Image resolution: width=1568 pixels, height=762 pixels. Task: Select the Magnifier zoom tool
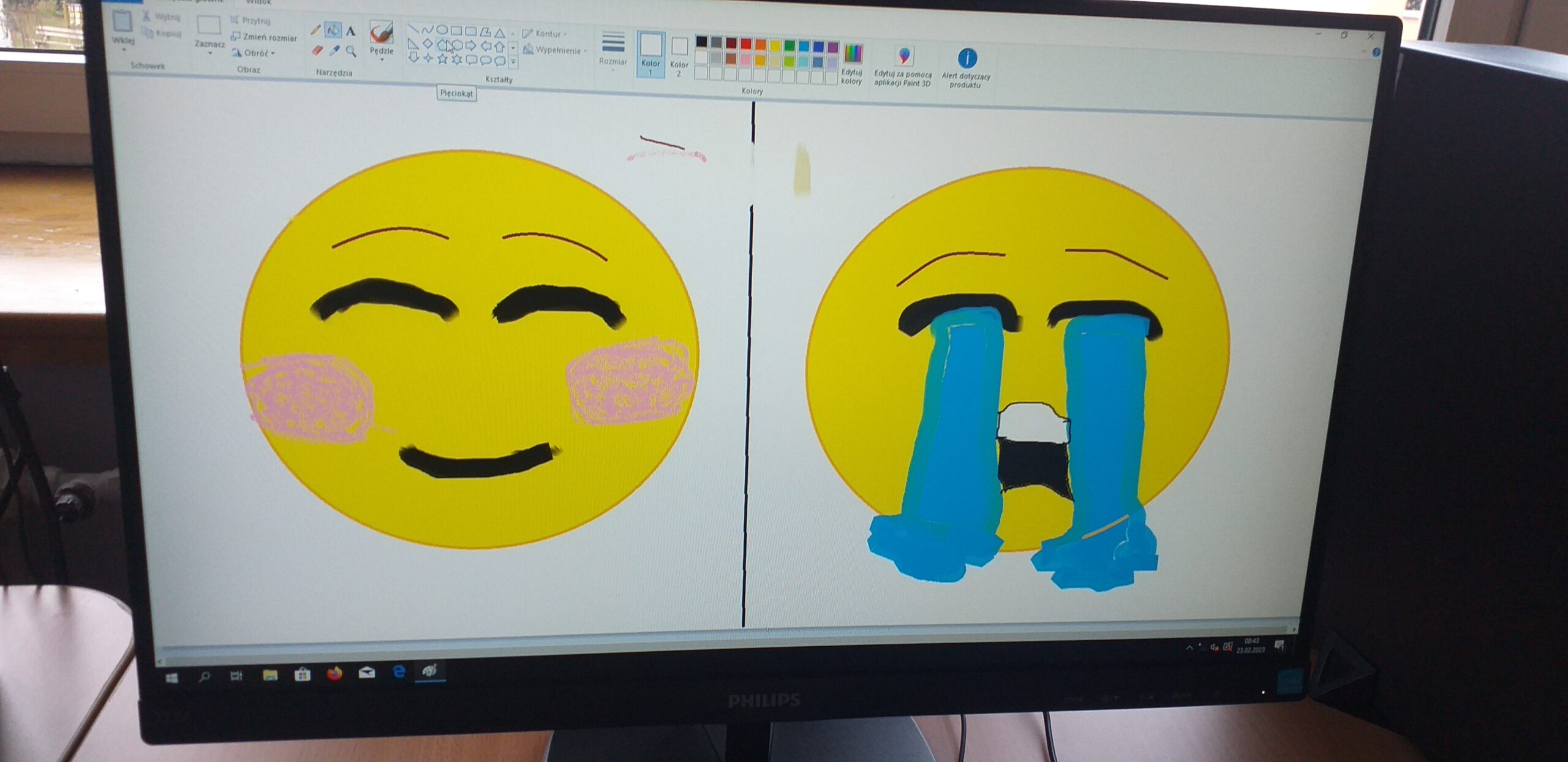coord(351,51)
